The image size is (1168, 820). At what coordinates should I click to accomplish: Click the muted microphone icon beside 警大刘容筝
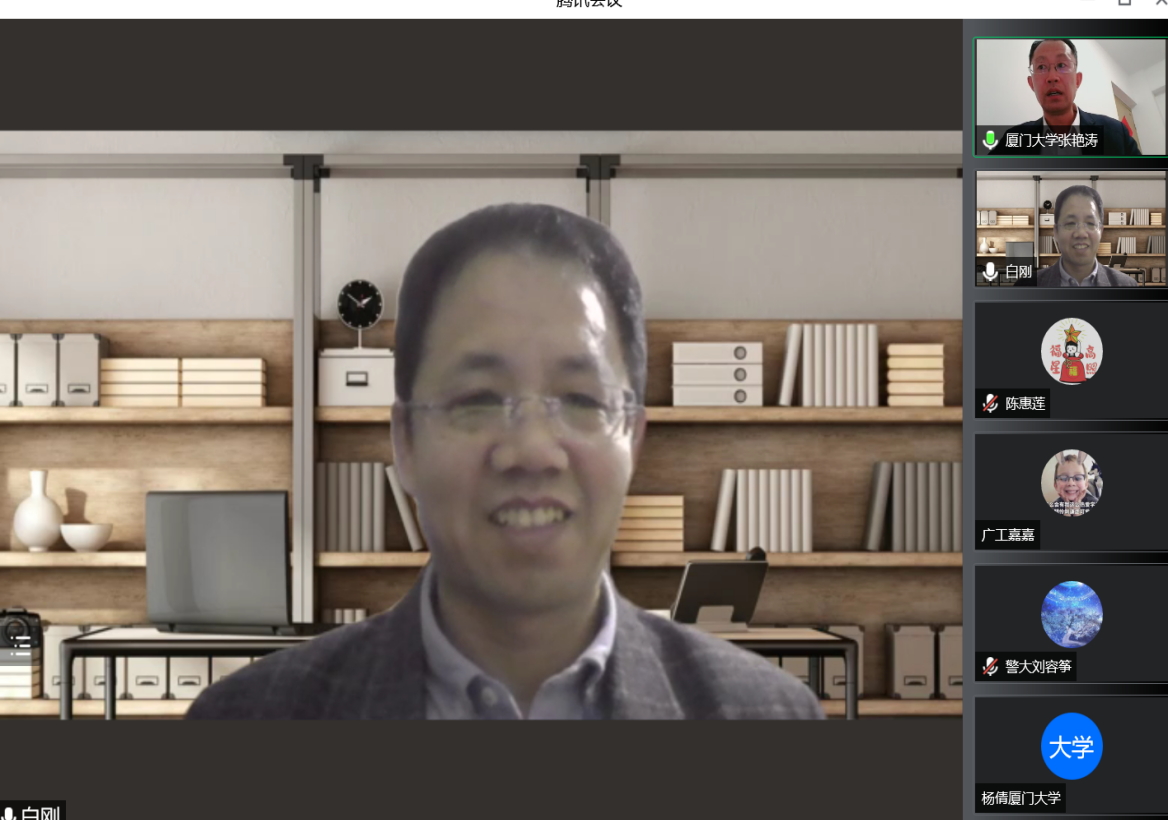[990, 666]
